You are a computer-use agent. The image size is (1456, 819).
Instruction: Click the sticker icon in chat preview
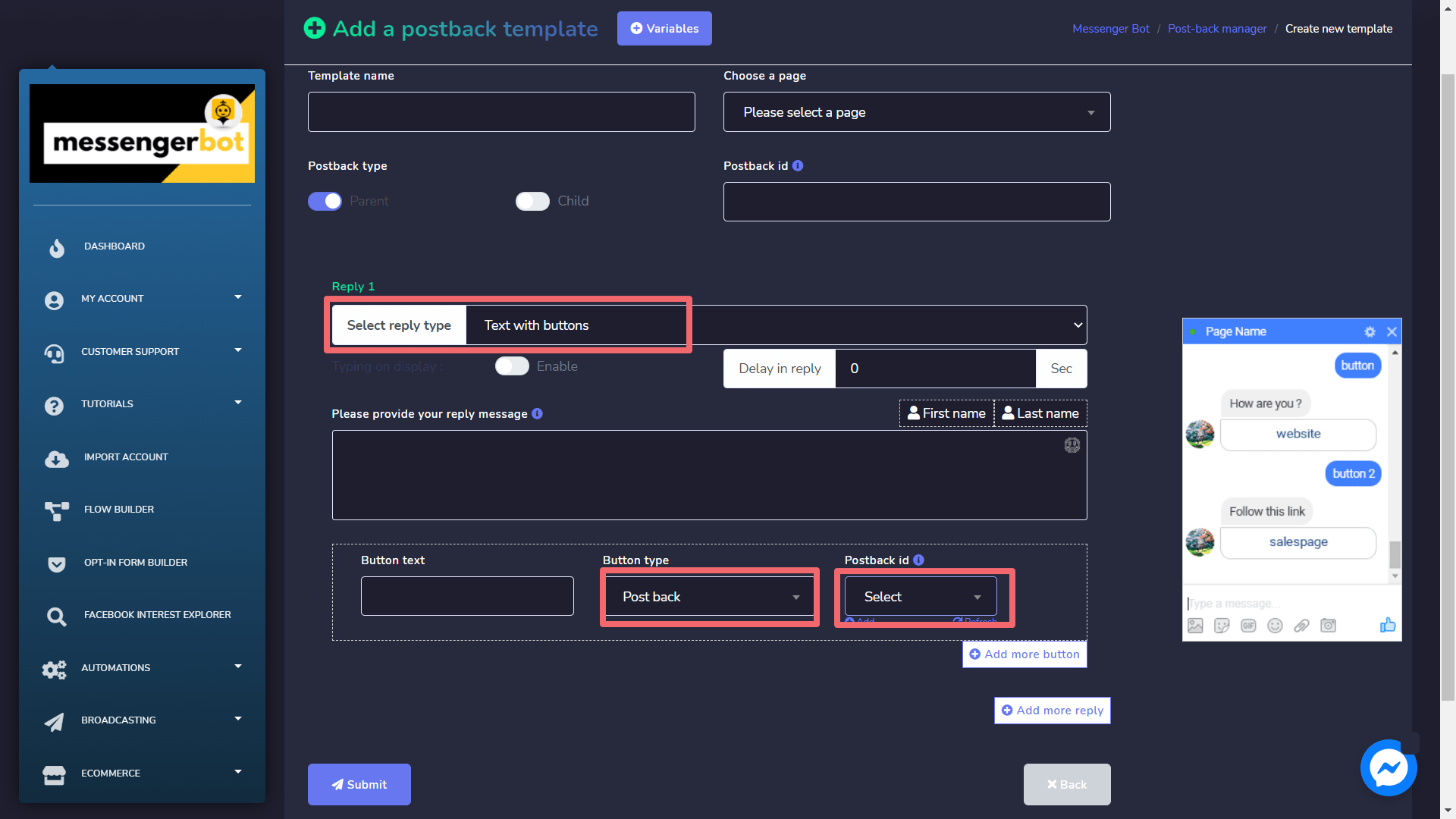point(1222,626)
